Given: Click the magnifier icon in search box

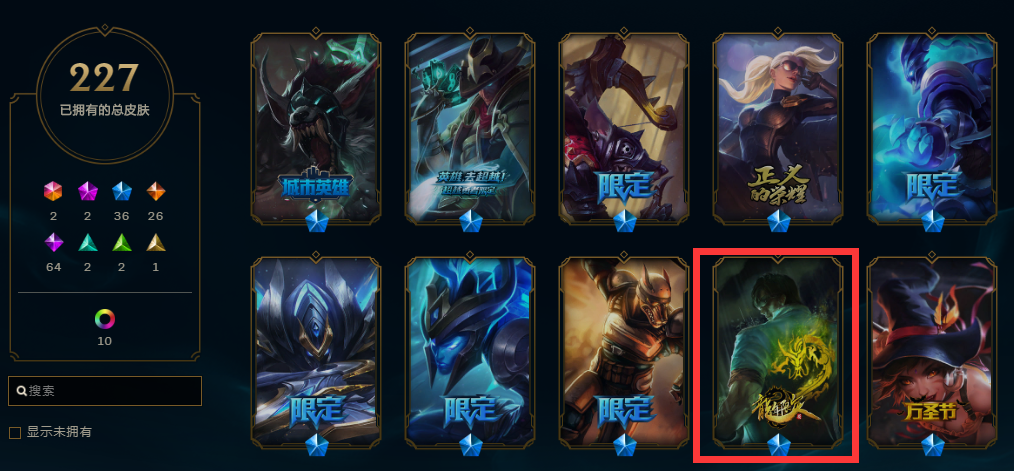Looking at the screenshot, I should tap(21, 391).
